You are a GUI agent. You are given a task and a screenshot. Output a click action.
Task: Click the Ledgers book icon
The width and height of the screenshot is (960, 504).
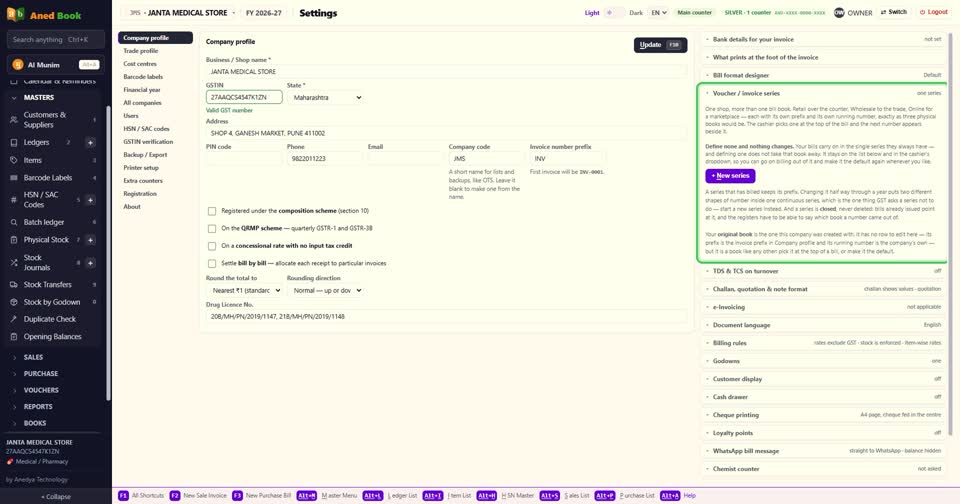[x=13, y=142]
